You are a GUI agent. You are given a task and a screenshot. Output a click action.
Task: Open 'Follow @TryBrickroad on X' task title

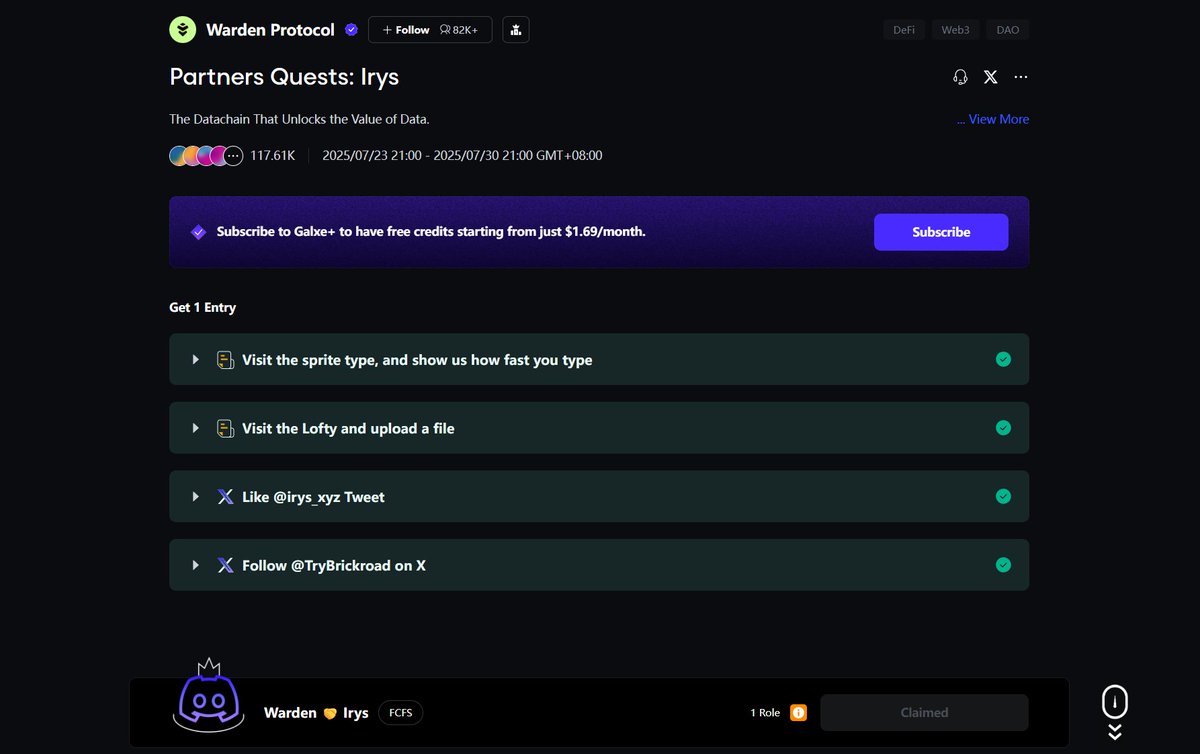point(334,565)
